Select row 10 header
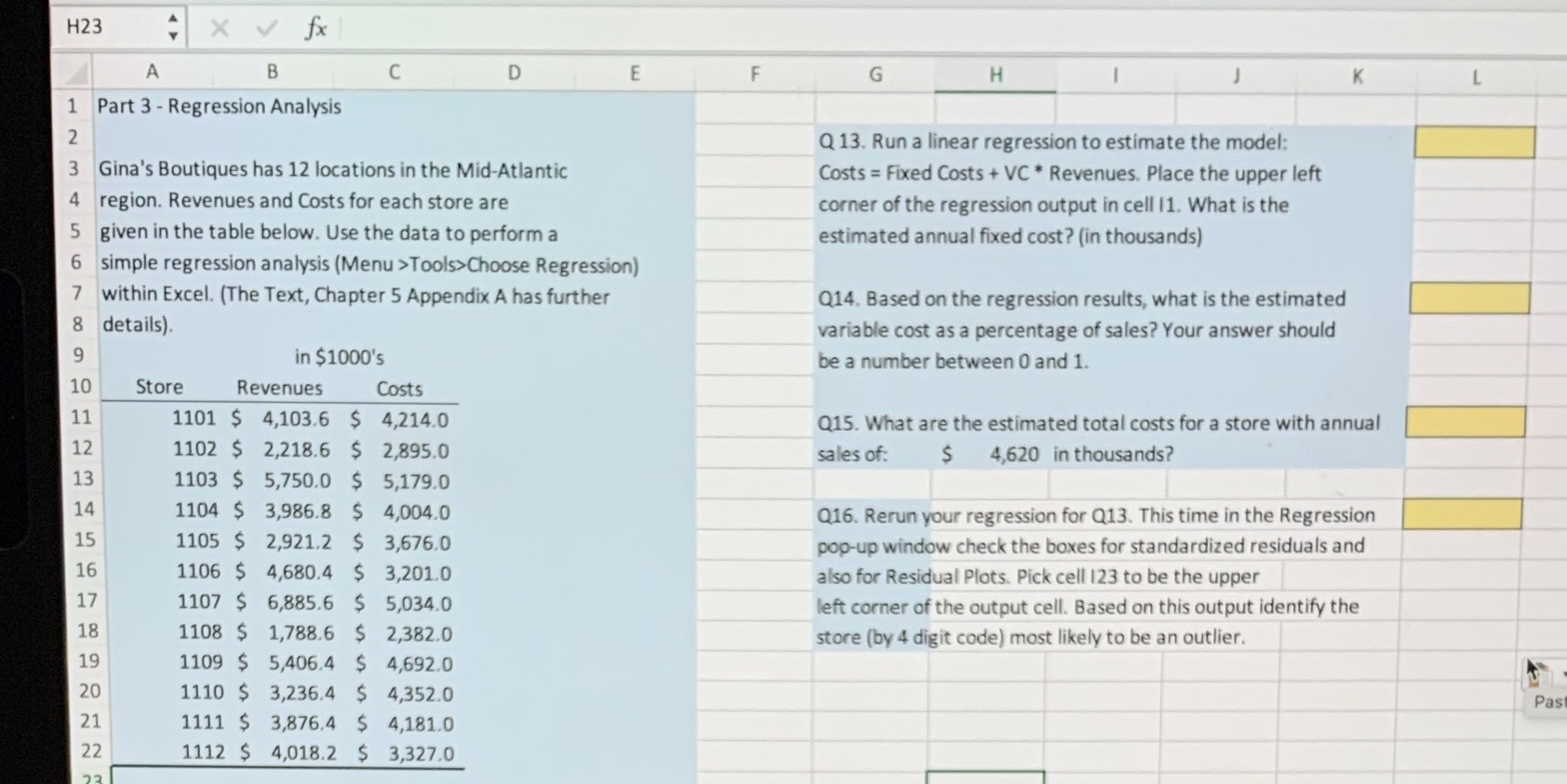The width and height of the screenshot is (1567, 784). tap(80, 386)
